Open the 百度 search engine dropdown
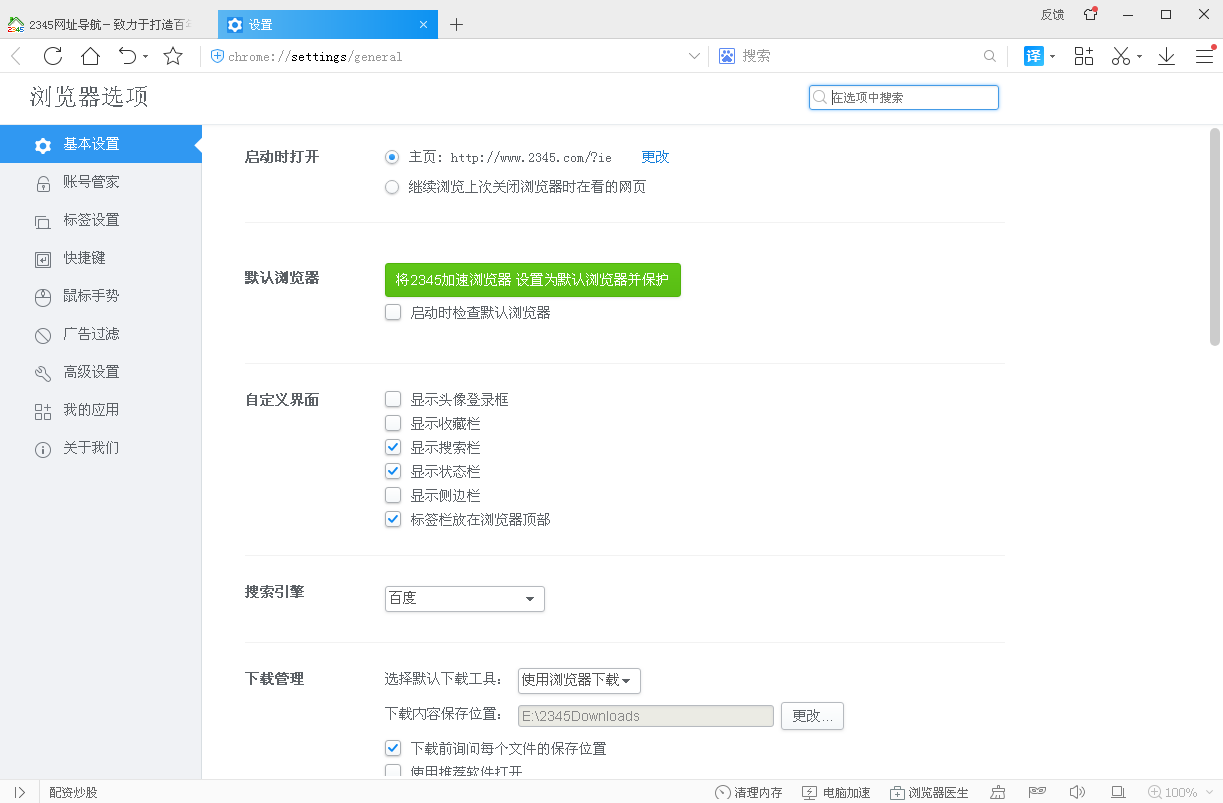This screenshot has width=1223, height=803. click(x=464, y=599)
